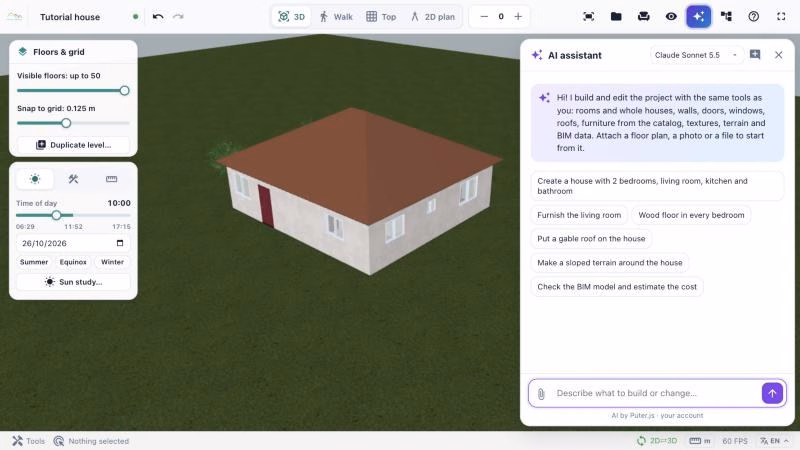Viewport: 800px width, 450px height.
Task: Adjust the Snap to grid slider handle
Action: tap(66, 123)
